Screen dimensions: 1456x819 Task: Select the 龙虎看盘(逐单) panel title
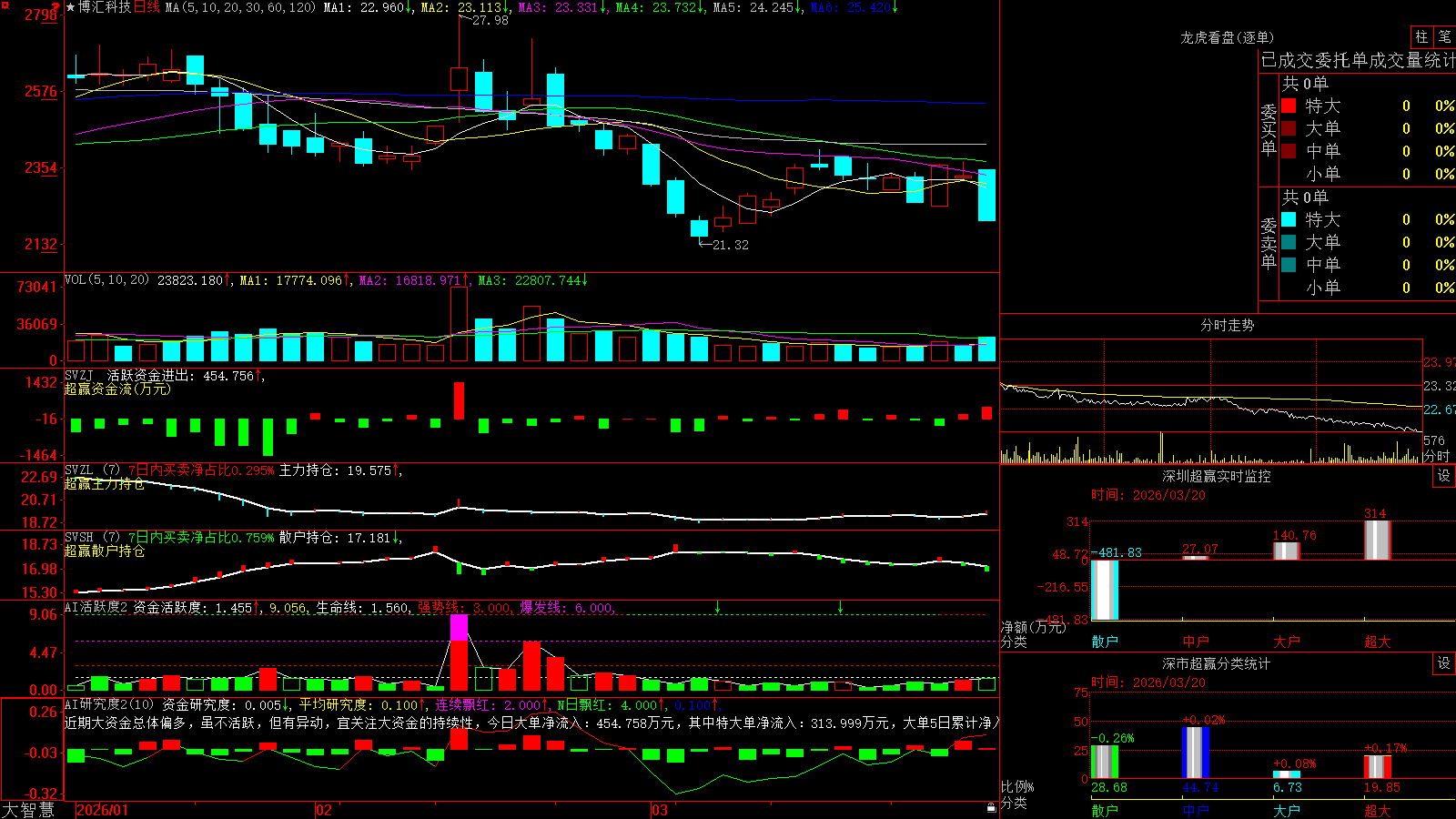[1227, 37]
